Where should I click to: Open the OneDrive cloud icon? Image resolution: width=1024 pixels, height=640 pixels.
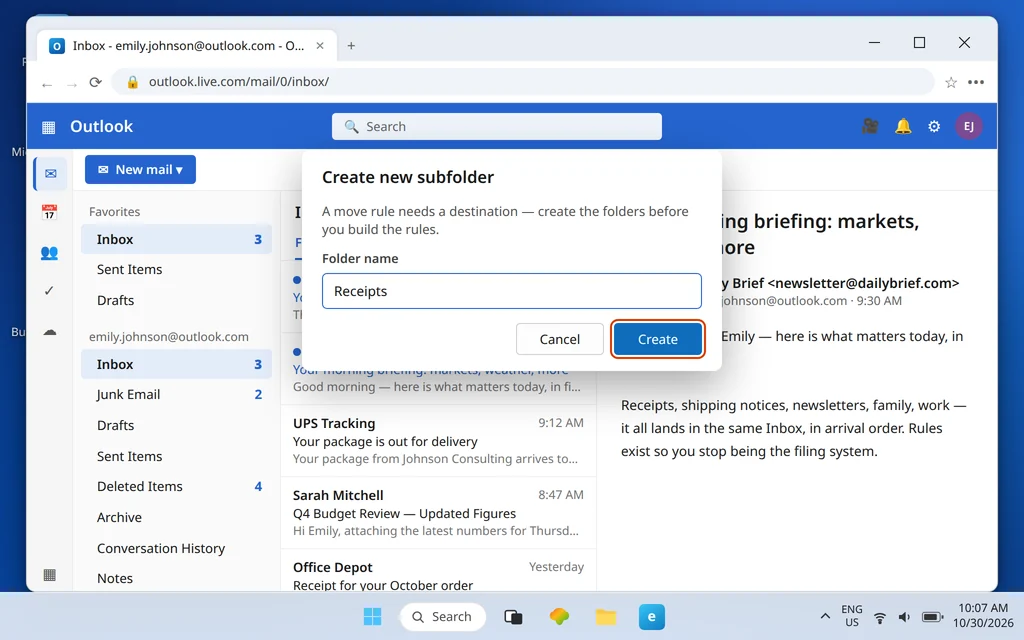click(x=50, y=332)
